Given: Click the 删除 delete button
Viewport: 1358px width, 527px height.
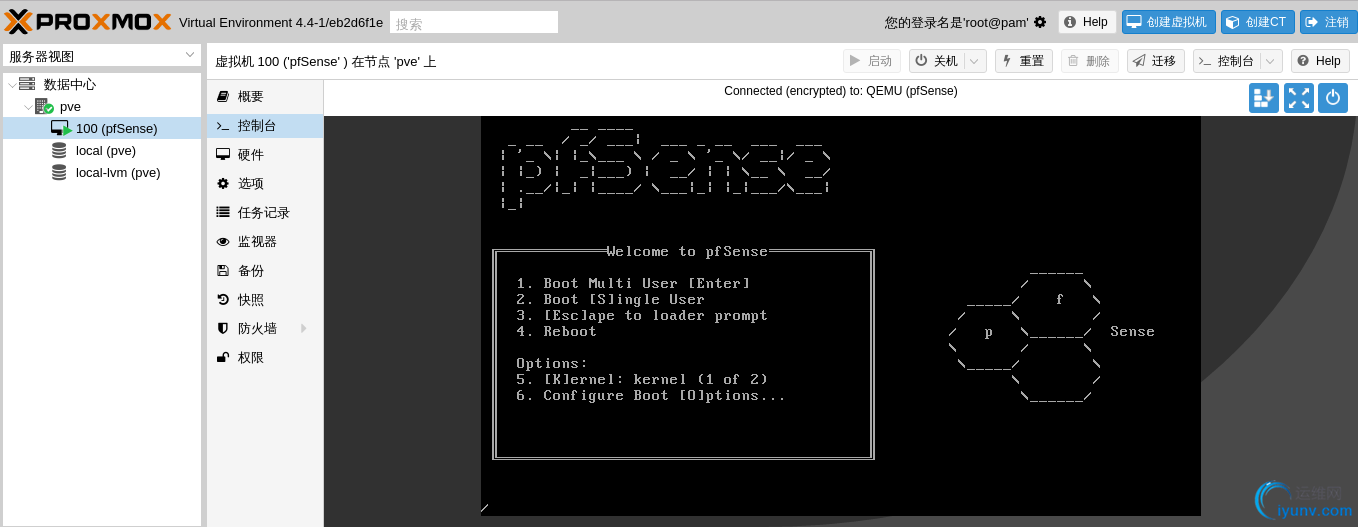Looking at the screenshot, I should click(1089, 61).
